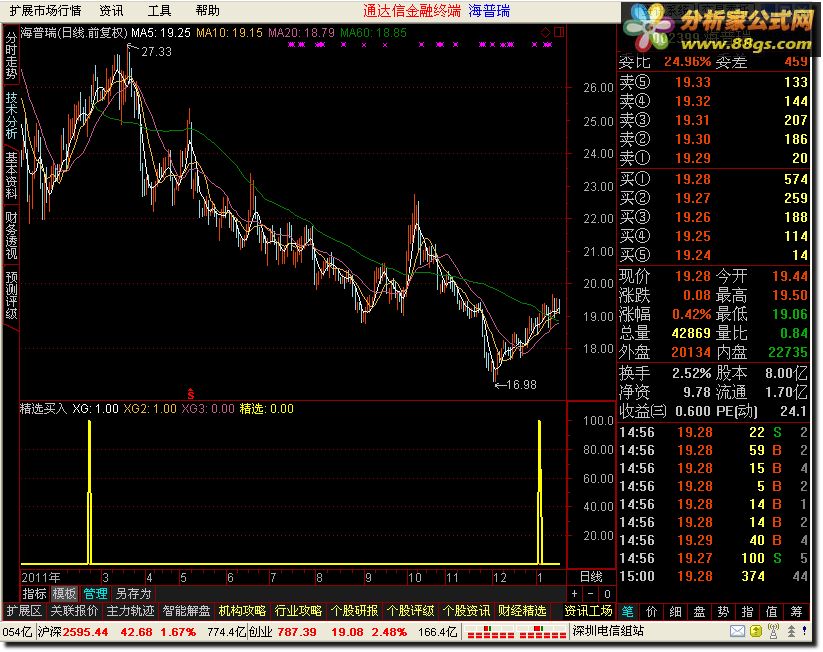Click the yellow square status bar icon
The width and height of the screenshot is (823, 652).
[755, 632]
